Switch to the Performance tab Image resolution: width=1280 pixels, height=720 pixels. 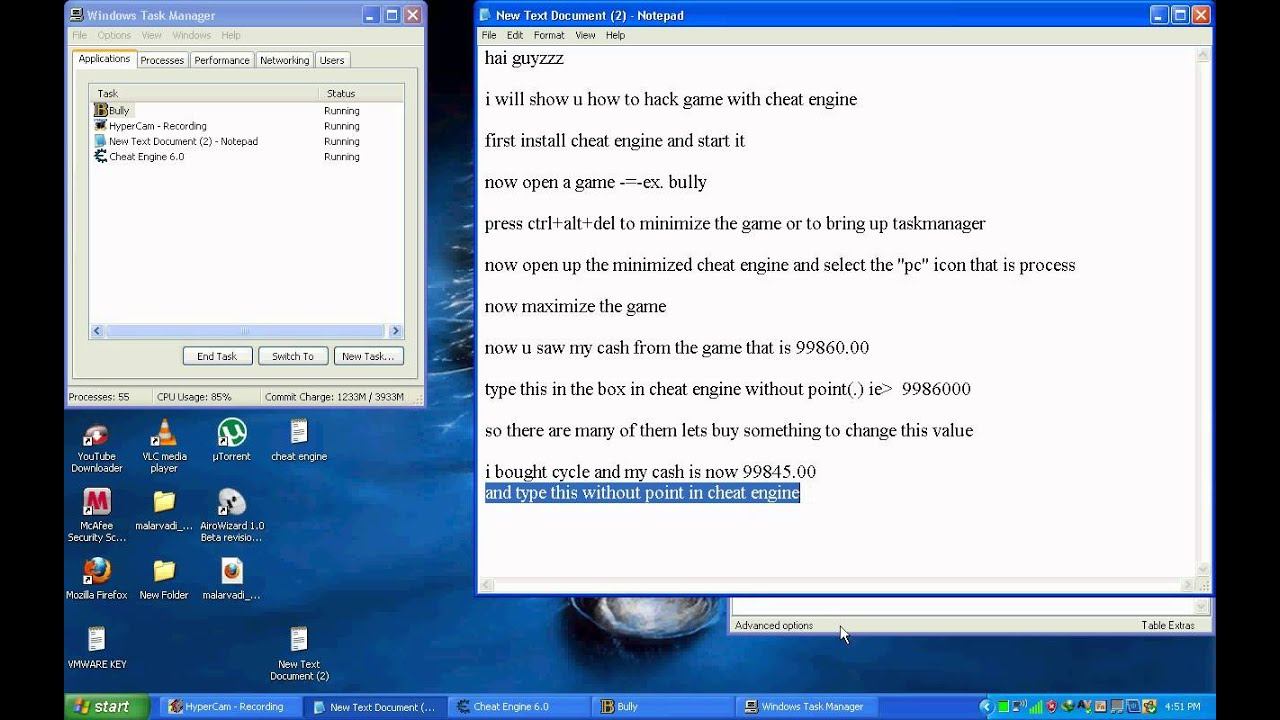point(222,60)
